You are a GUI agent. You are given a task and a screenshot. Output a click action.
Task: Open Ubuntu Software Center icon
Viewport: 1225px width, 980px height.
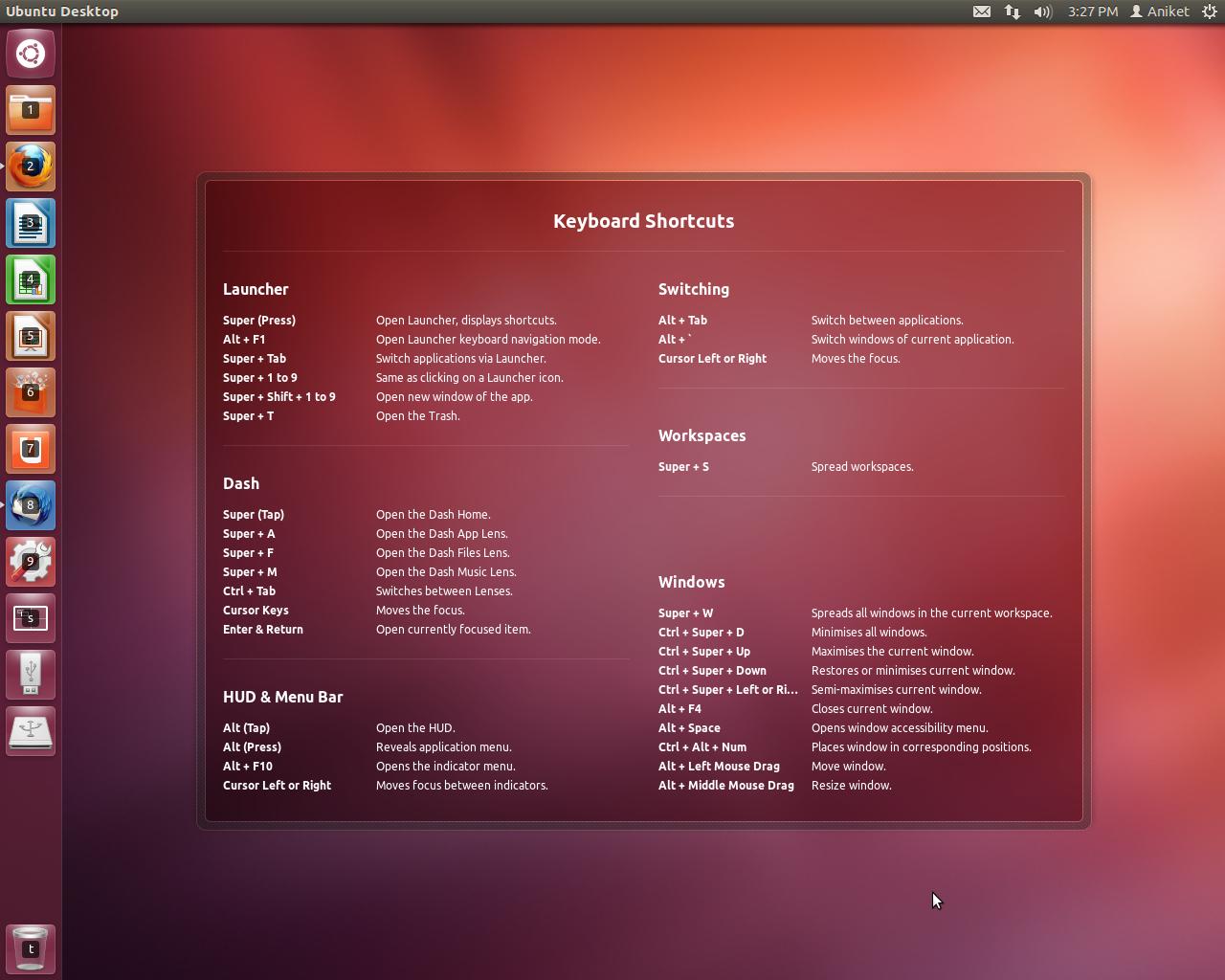pos(31,392)
